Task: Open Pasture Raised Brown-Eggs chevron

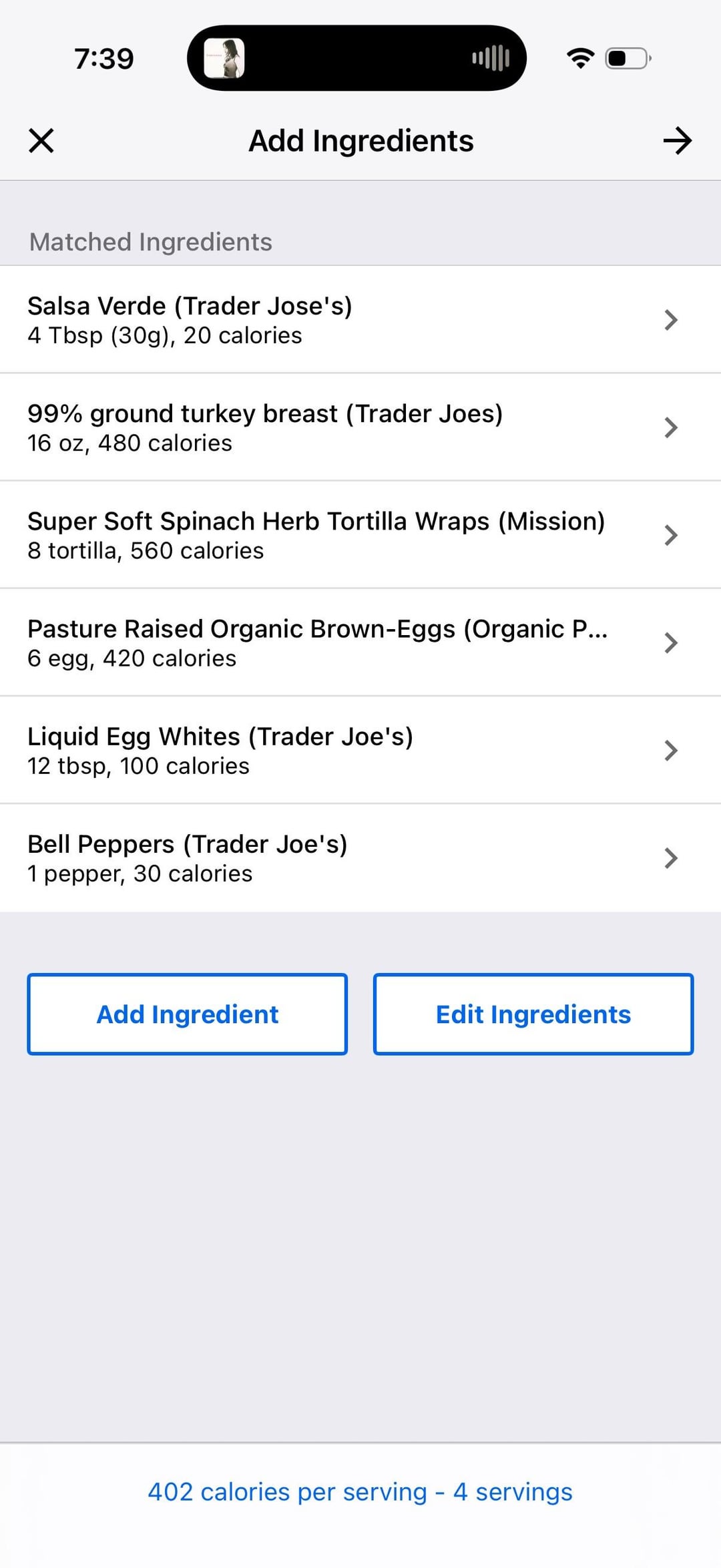Action: (x=671, y=642)
